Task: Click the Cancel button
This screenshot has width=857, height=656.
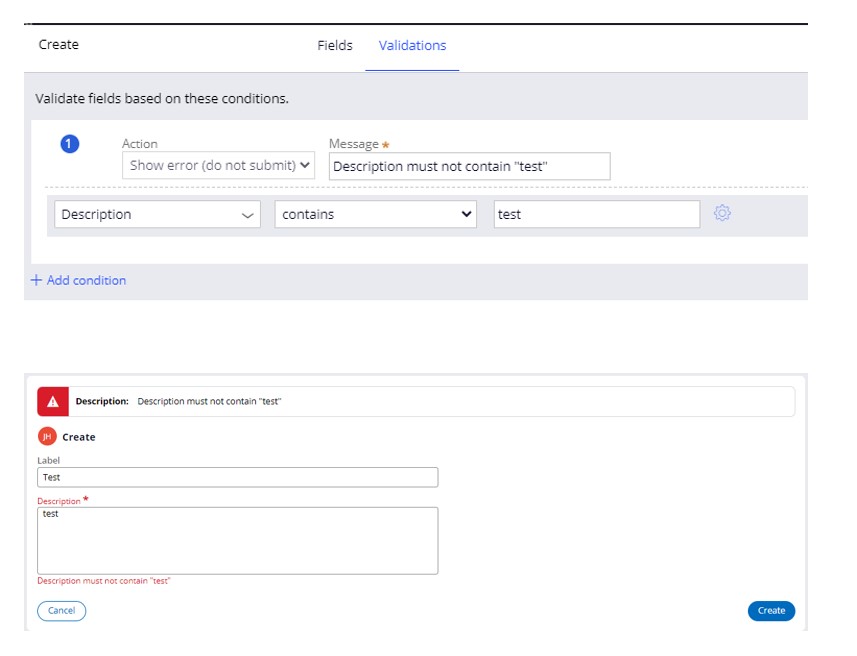Action: coord(61,611)
